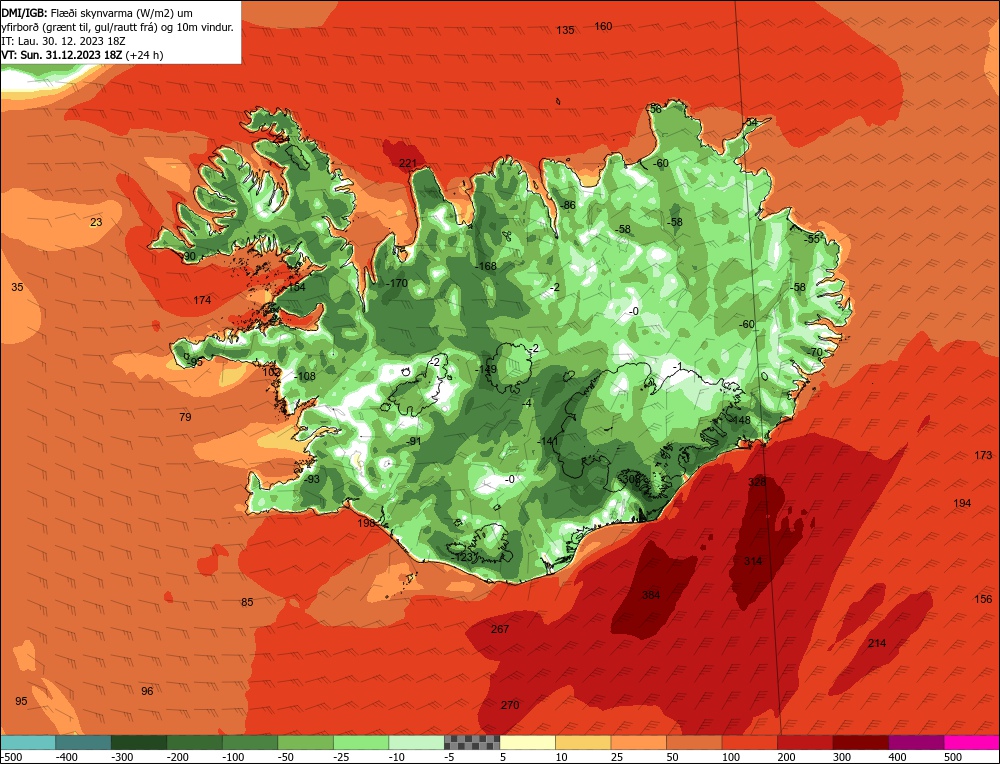The width and height of the screenshot is (1000, 764).
Task: Click the land value '-170' in northwest Iceland
Action: (x=397, y=283)
